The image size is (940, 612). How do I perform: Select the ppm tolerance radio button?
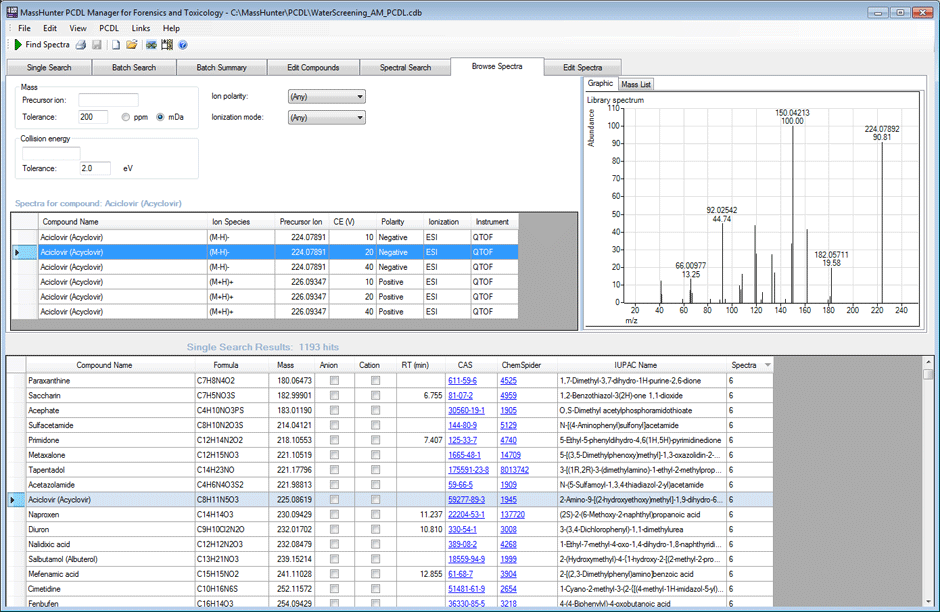click(x=125, y=117)
